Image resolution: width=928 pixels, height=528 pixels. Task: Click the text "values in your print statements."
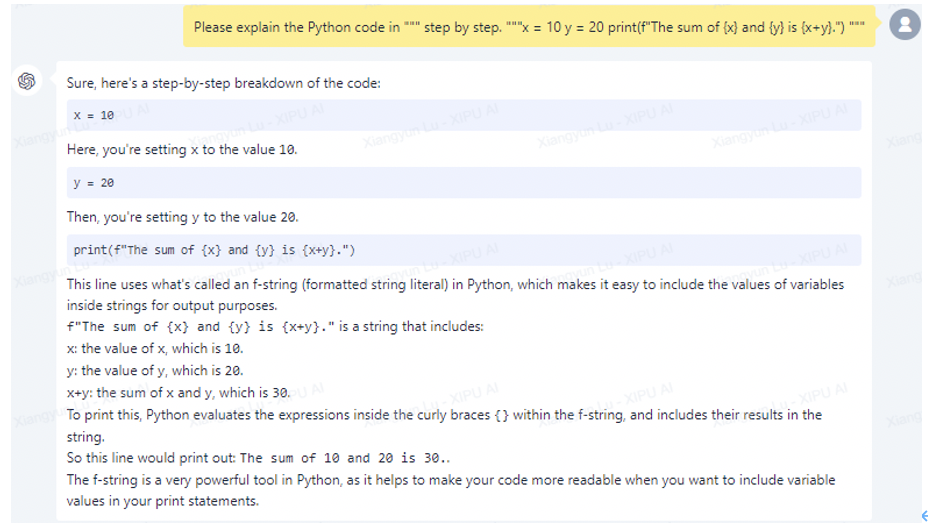(163, 501)
